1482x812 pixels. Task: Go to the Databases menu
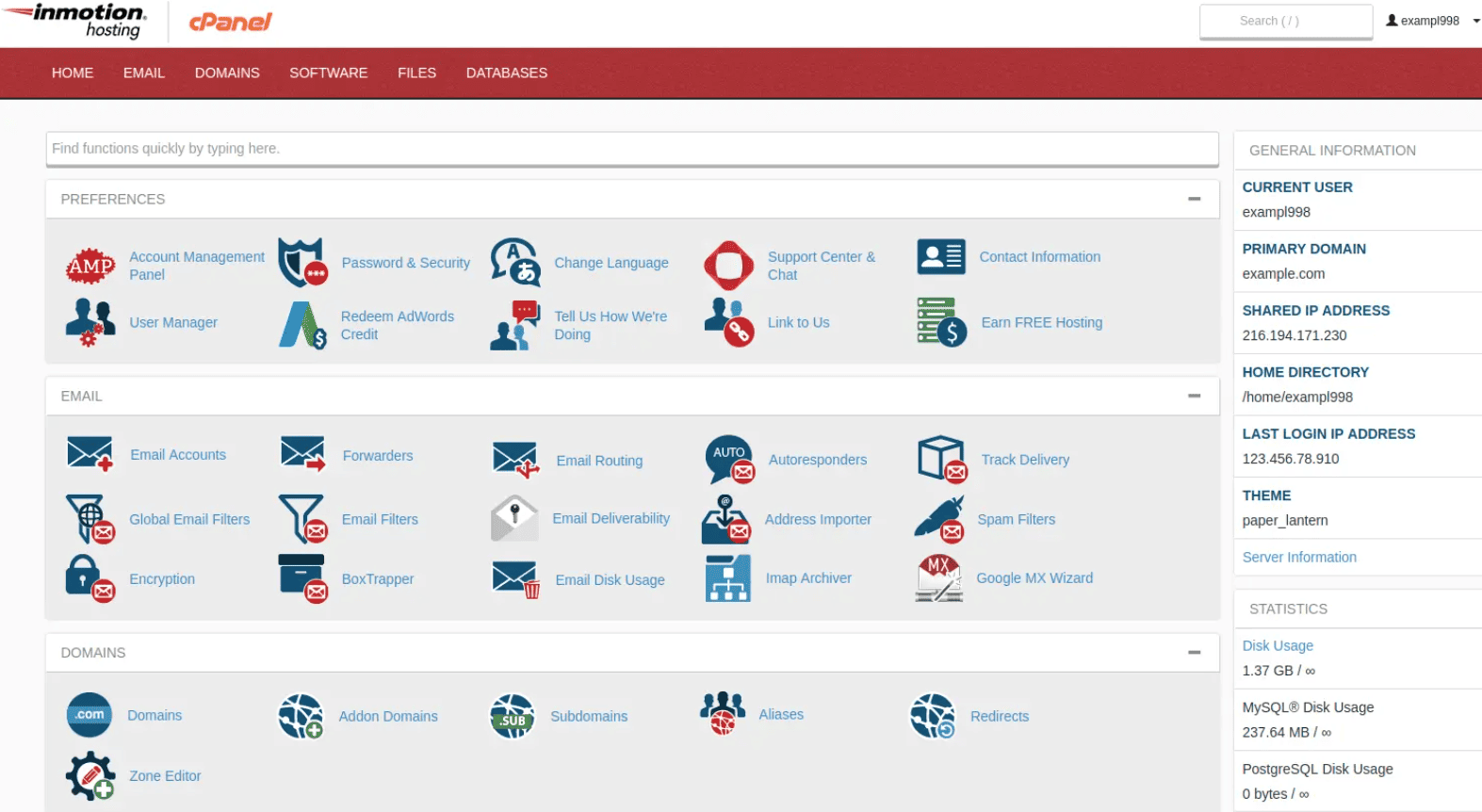click(x=506, y=73)
